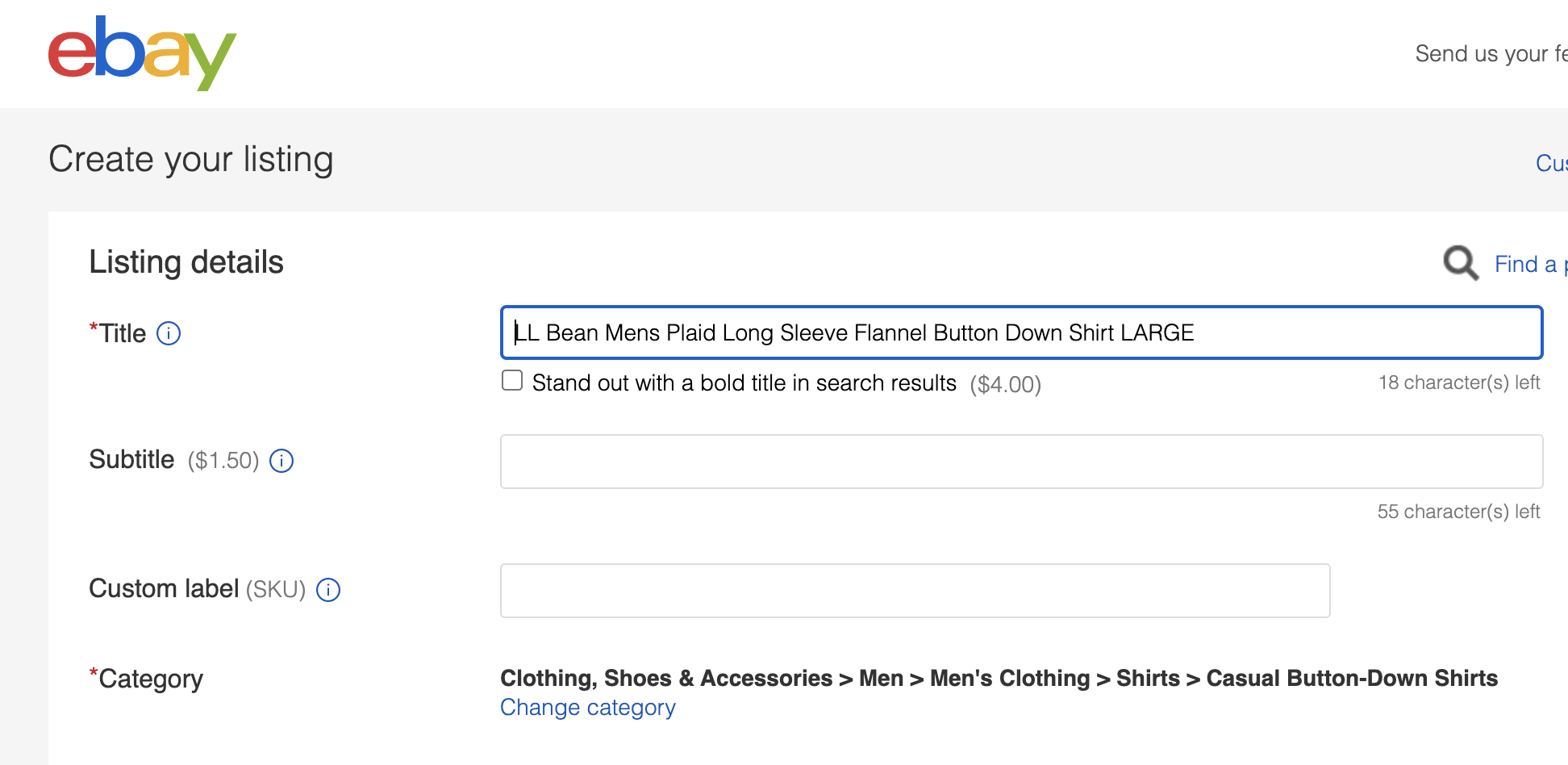Open the Change category link
Image resolution: width=1568 pixels, height=765 pixels.
(x=587, y=708)
